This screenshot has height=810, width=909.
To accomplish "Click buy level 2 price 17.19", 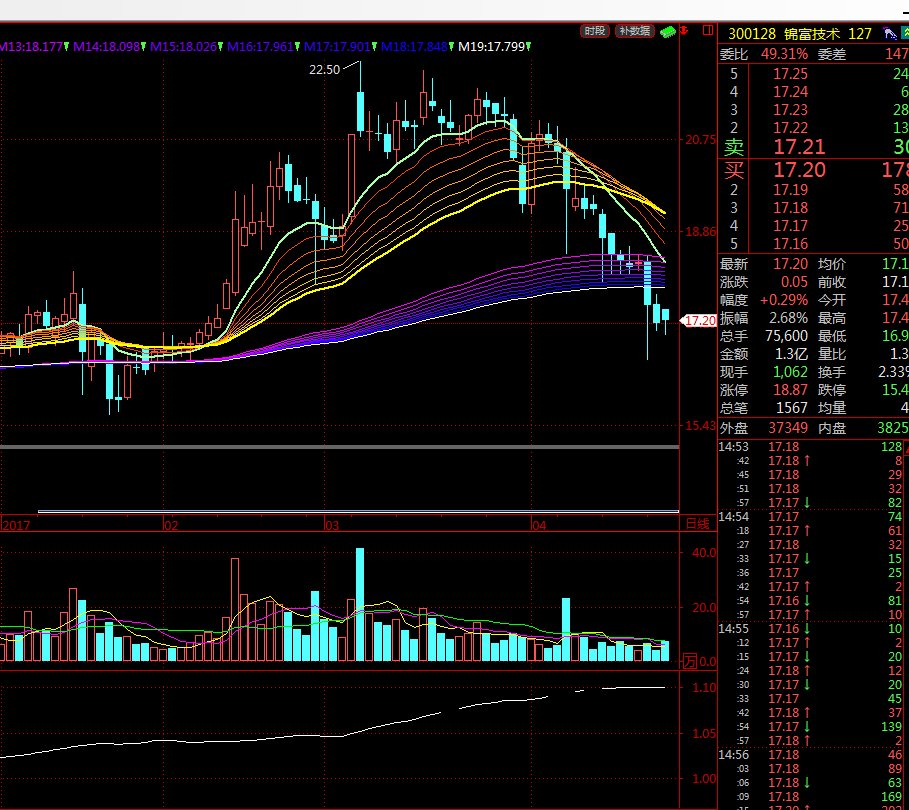I will tap(790, 190).
